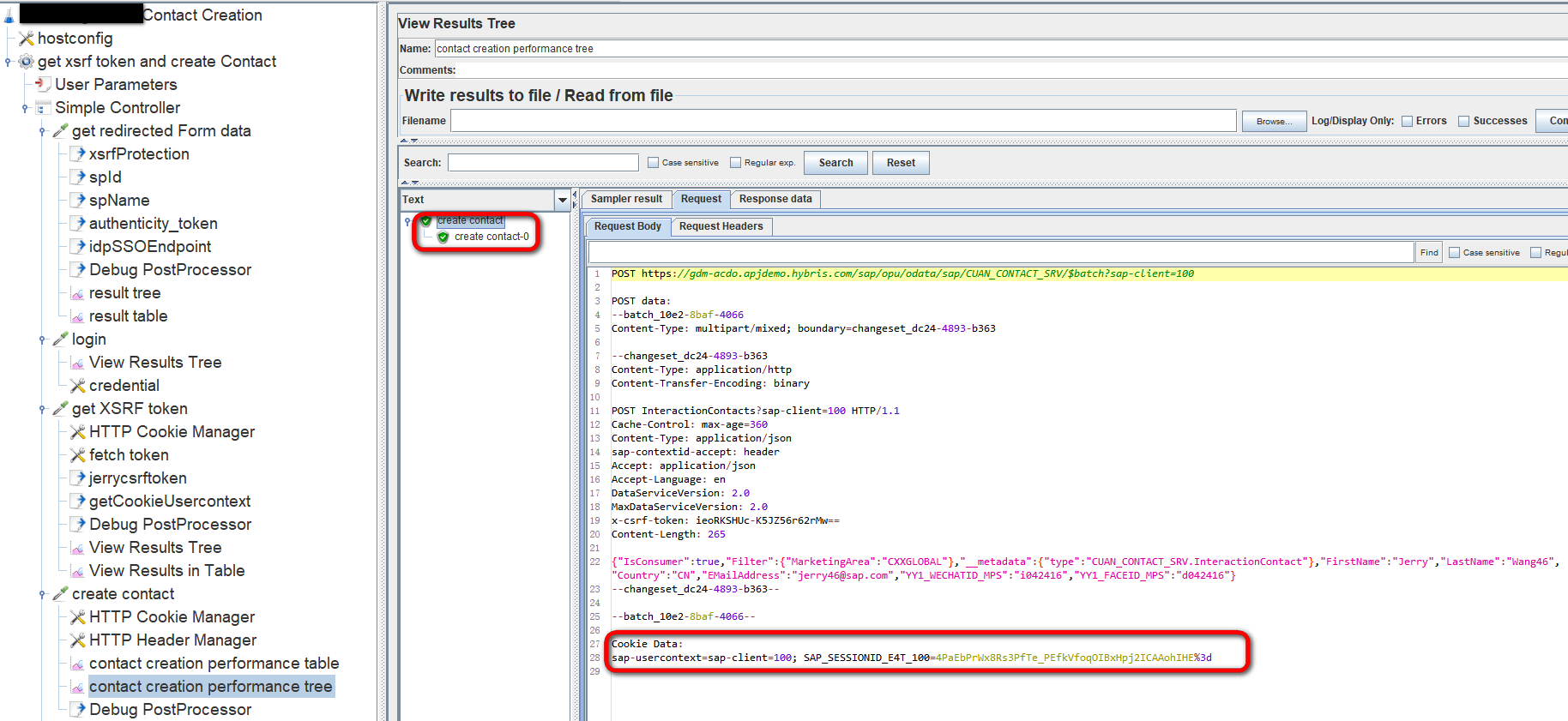Click the fetch token config icon
Screen dimensions: 1568x721
tap(77, 455)
